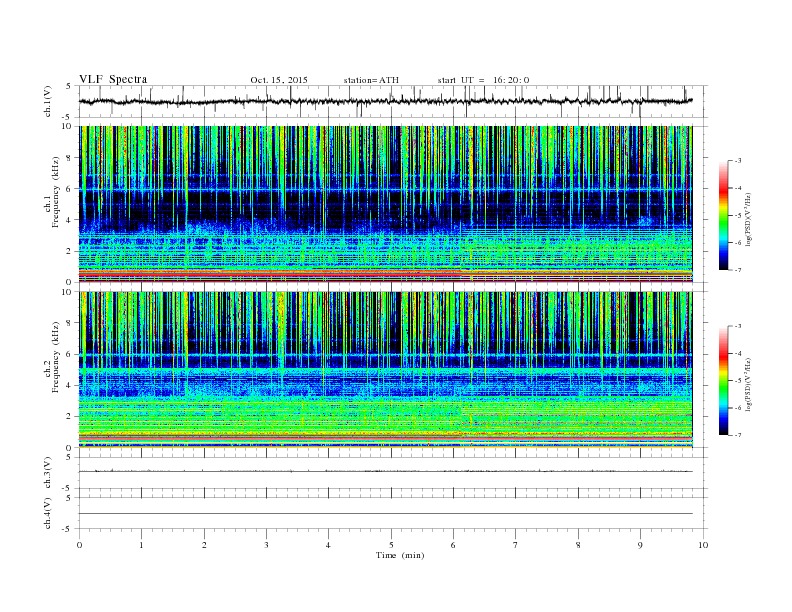
Task: Click the "6" tick on time axis
Action: [453, 545]
